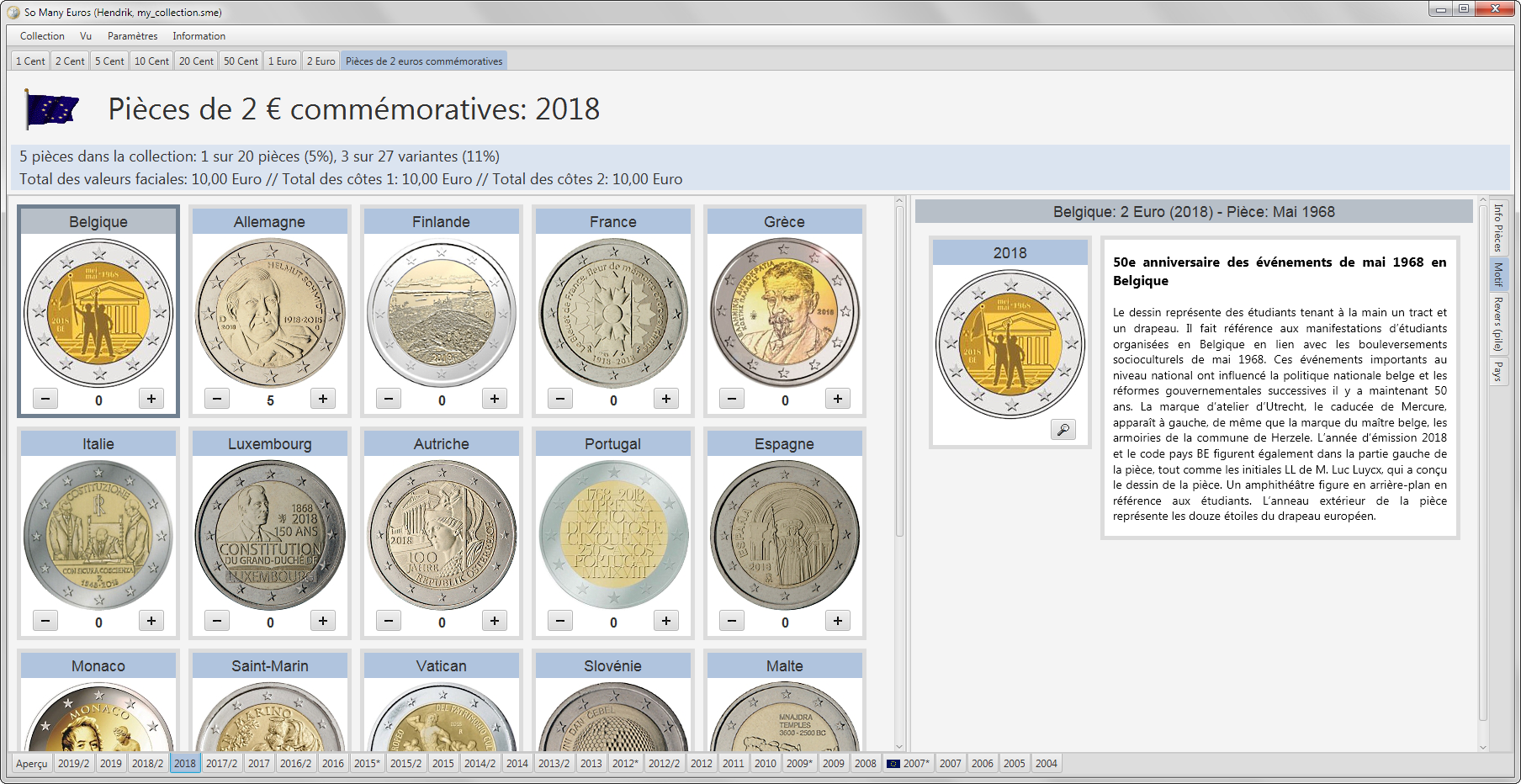Open the Pays side tab
The image size is (1521, 784).
pos(1498,371)
